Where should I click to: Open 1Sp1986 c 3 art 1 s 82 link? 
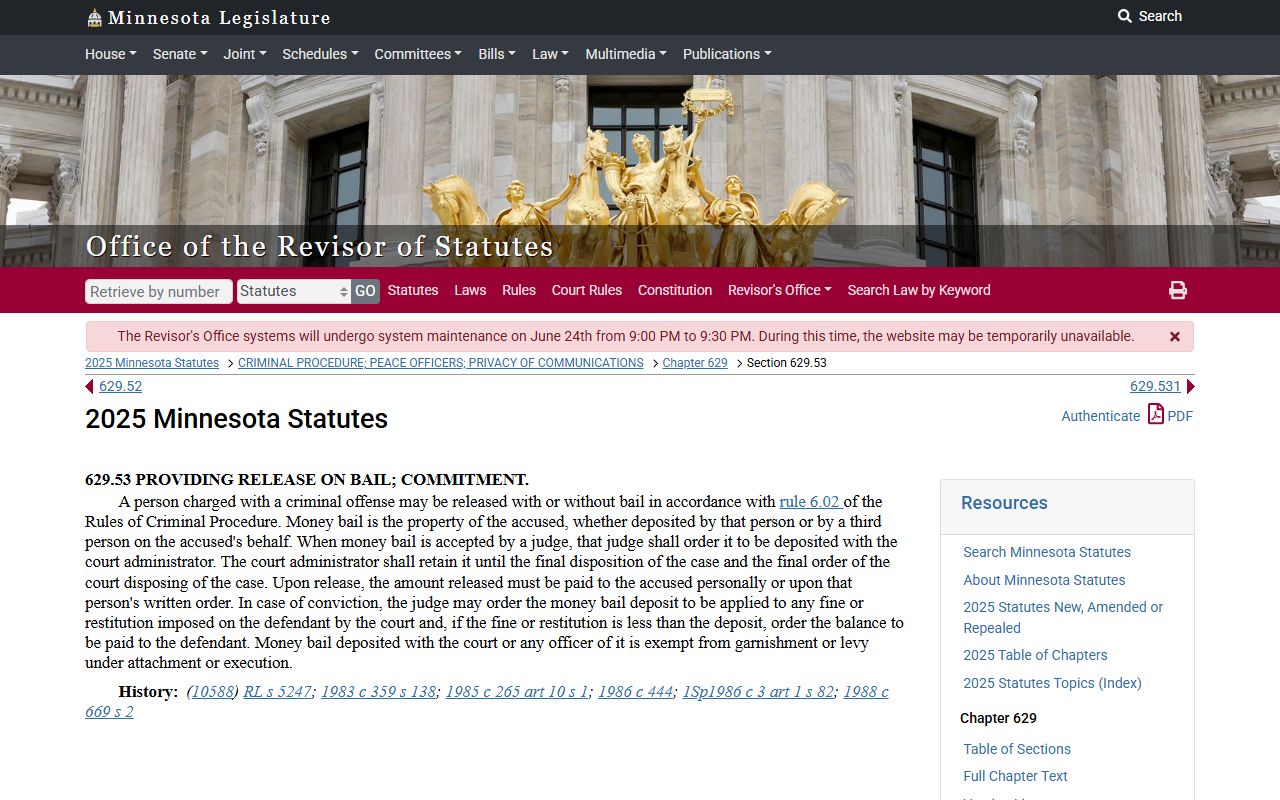[759, 692]
